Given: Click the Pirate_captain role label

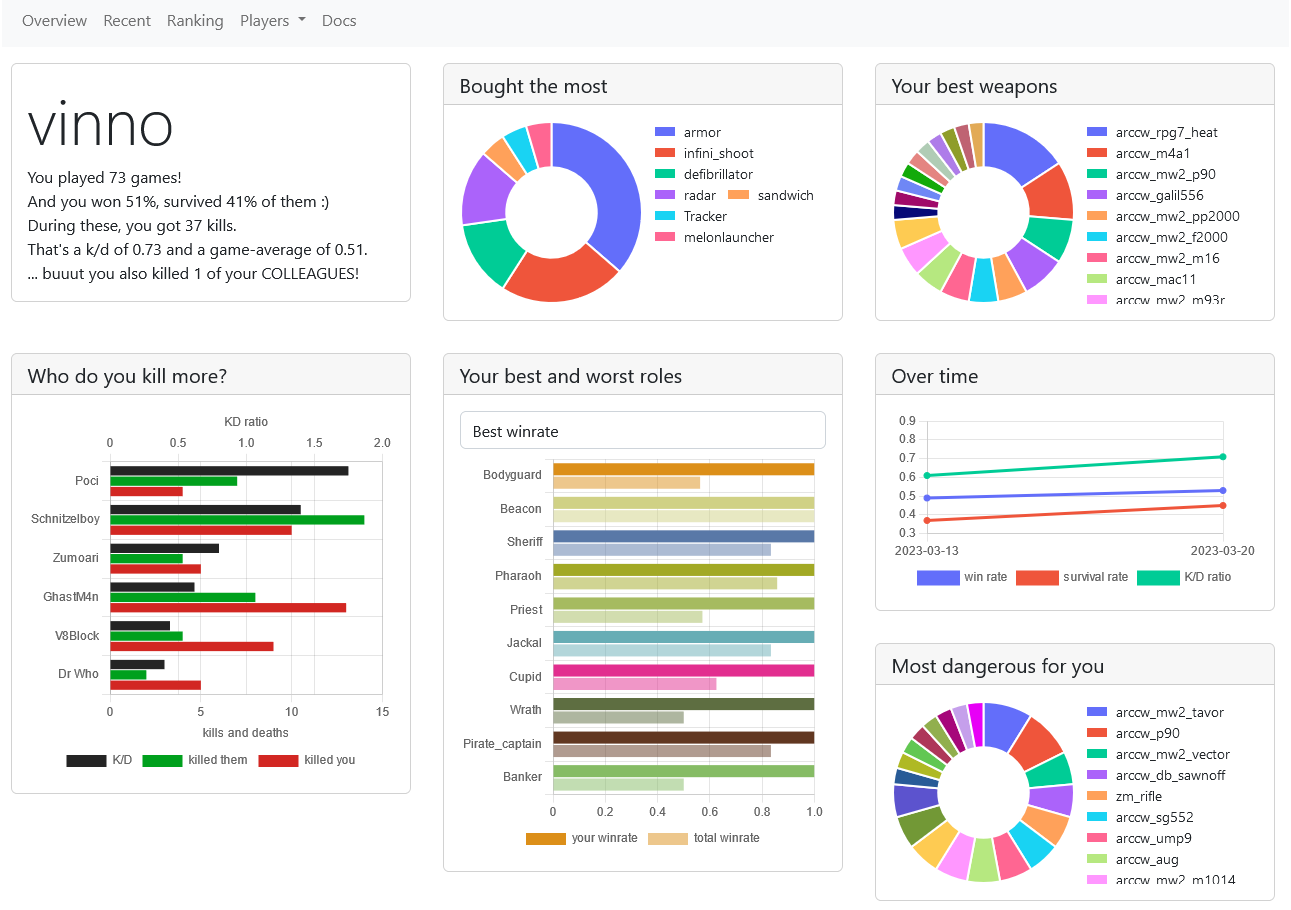Looking at the screenshot, I should coord(502,744).
